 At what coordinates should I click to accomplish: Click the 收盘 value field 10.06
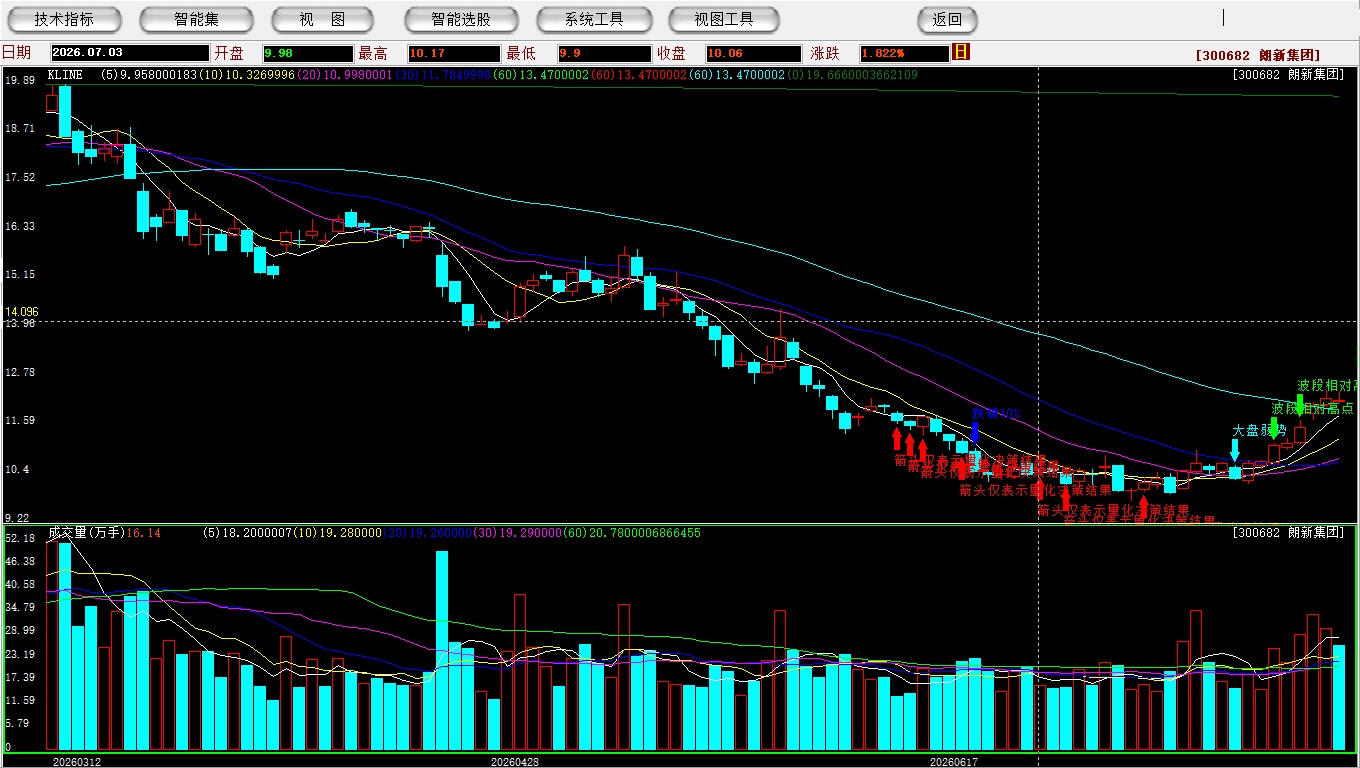pyautogui.click(x=750, y=53)
